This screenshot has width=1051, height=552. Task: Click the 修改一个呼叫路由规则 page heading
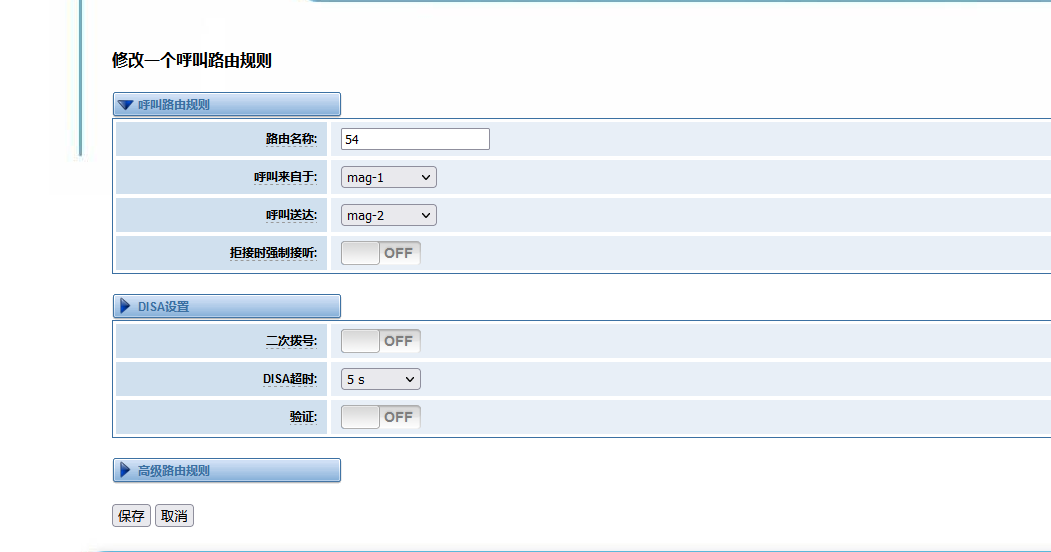(192, 60)
